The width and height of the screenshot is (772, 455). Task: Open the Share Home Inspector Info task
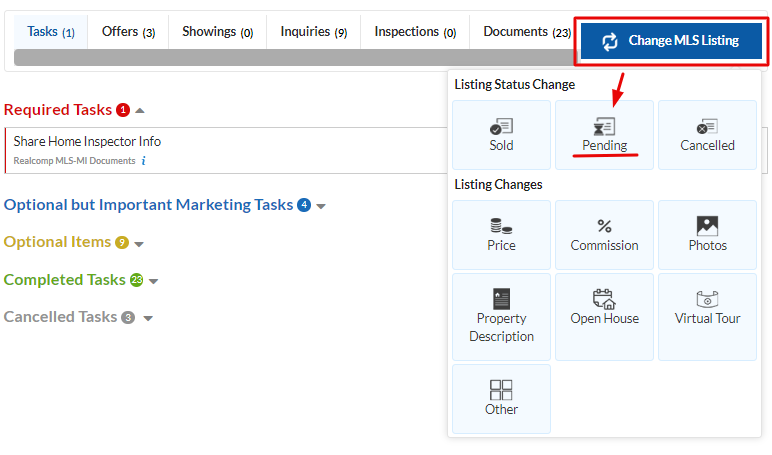click(87, 142)
